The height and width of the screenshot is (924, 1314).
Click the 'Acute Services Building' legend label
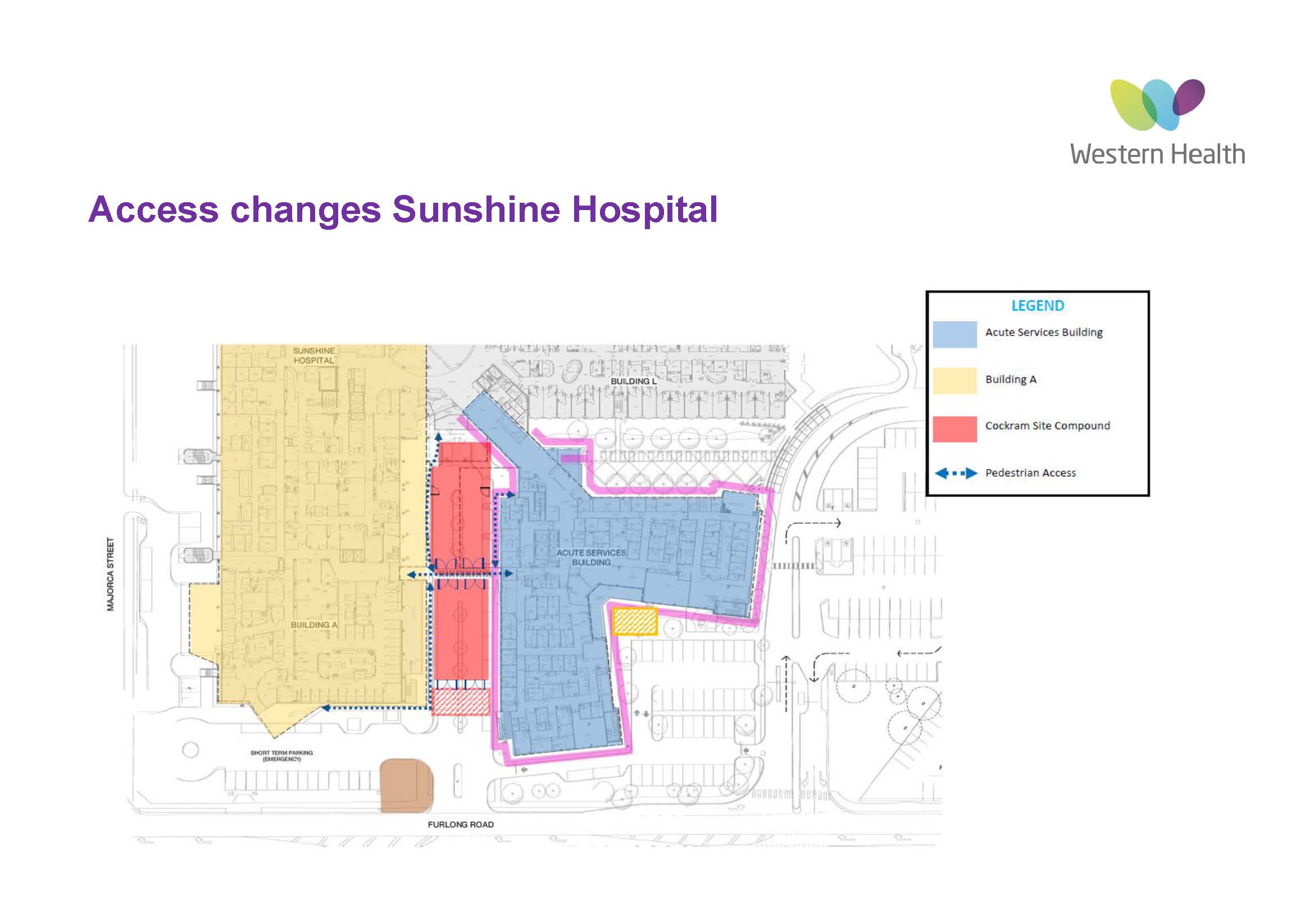(x=1044, y=333)
